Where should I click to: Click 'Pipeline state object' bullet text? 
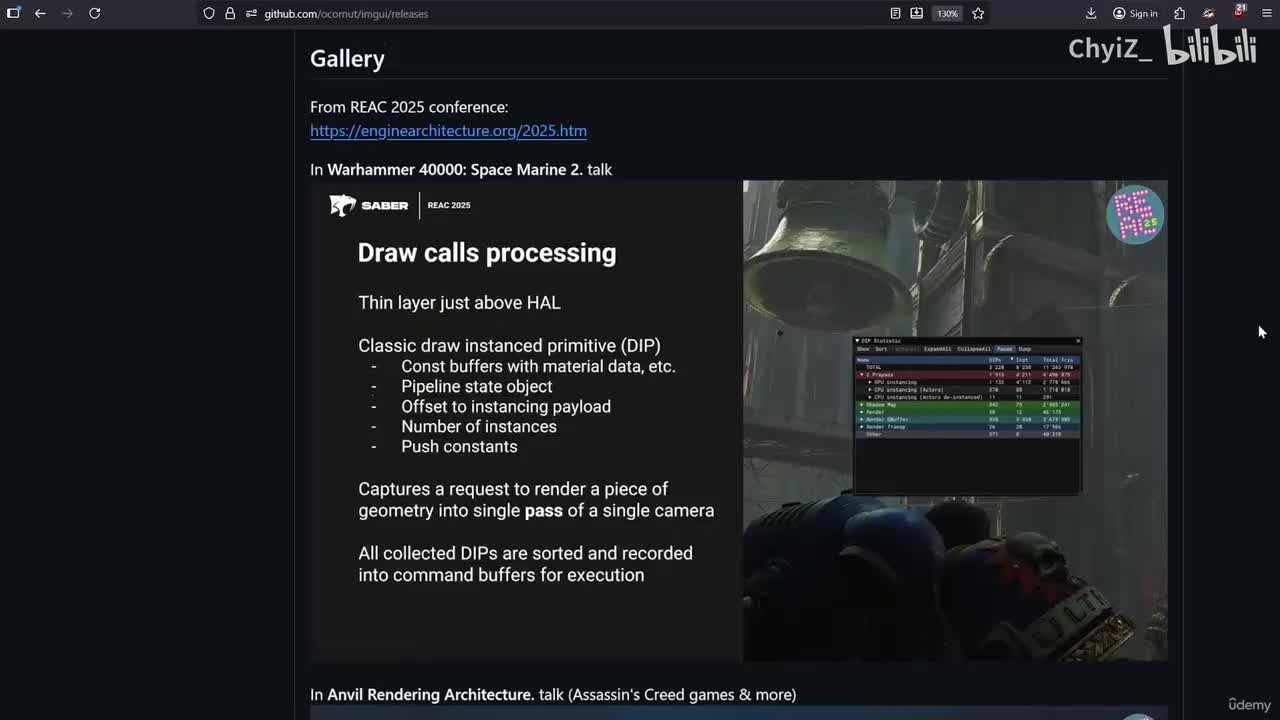(476, 386)
